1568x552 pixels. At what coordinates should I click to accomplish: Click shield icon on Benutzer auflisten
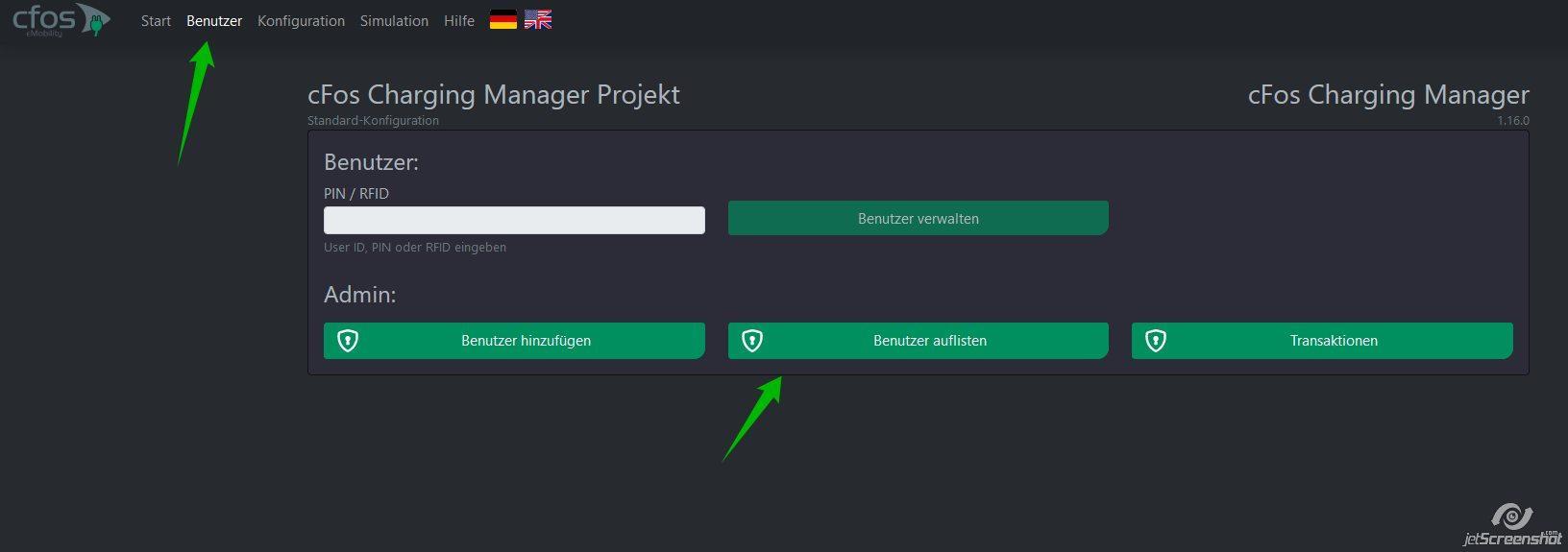752,341
